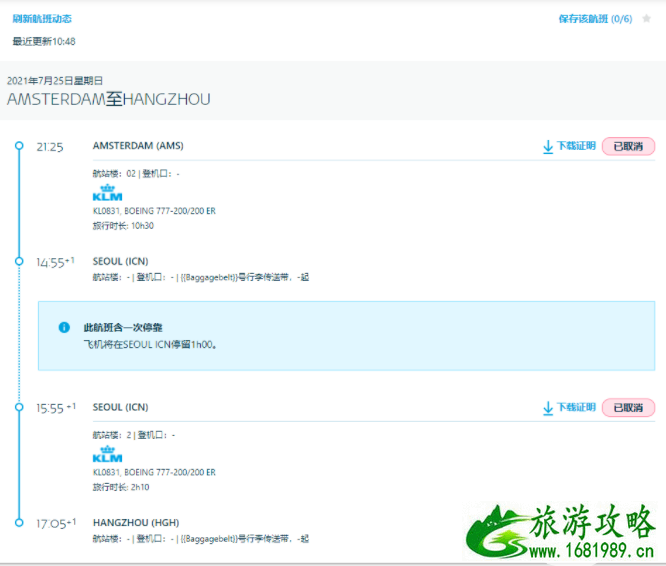This screenshot has width=666, height=566.
Task: Click 此航班含一次停靠 notice title
Action: (x=123, y=327)
